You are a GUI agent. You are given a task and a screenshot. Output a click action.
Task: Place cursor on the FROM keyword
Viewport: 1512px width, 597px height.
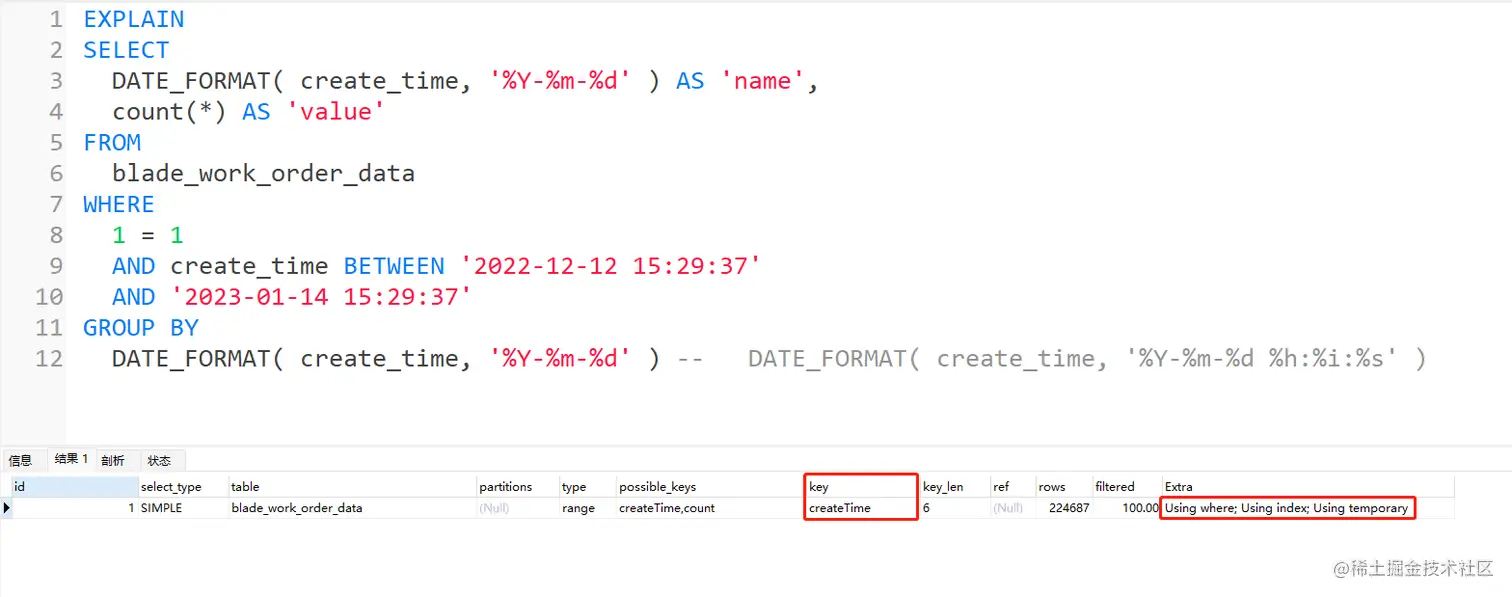(112, 142)
